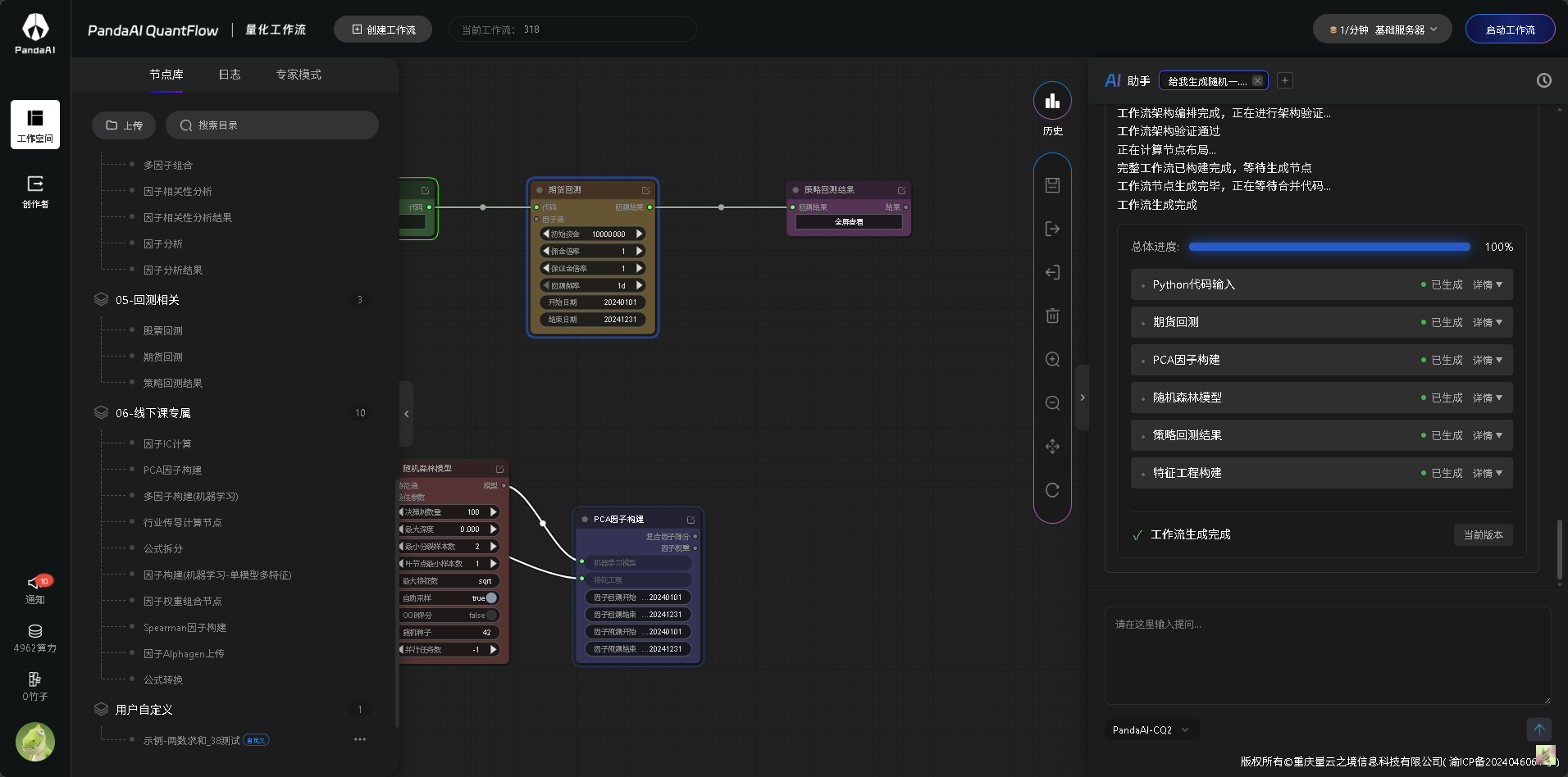Open more options for 示例-两数求和_38测试
This screenshot has height=777, width=1568.
pyautogui.click(x=360, y=739)
